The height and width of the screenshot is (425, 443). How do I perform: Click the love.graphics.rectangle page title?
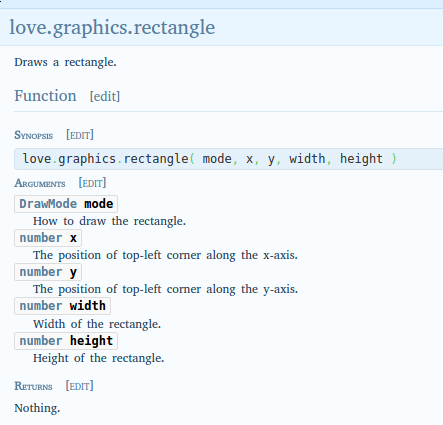(112, 28)
